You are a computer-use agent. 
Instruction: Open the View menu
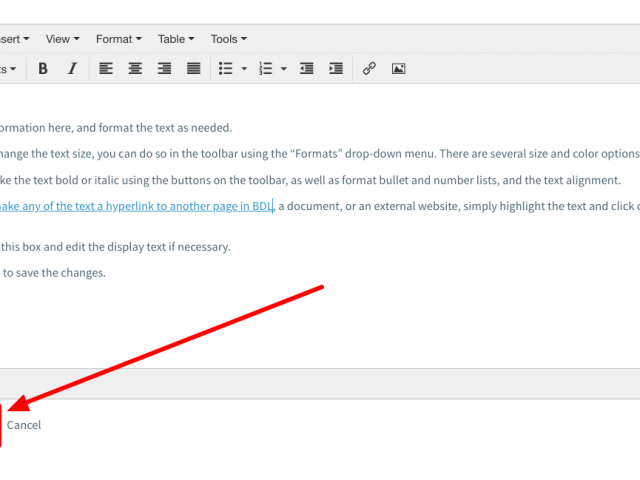click(x=62, y=39)
